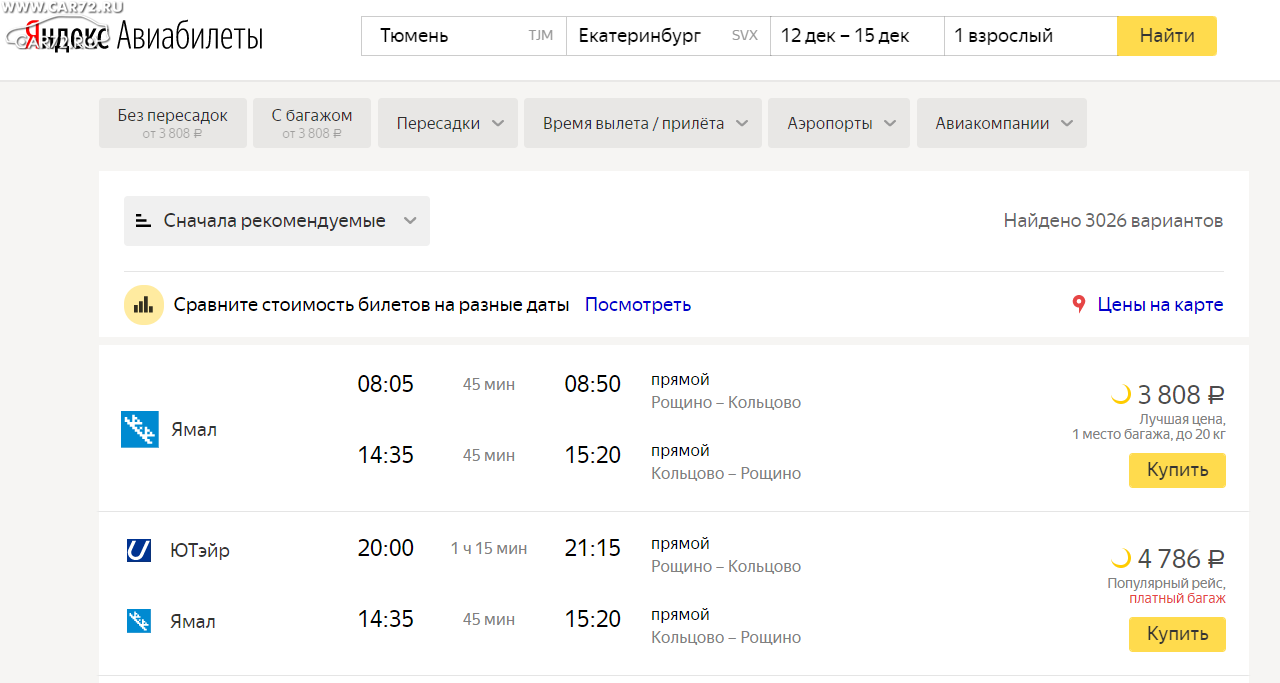Screen dimensions: 1280x683
Task: Click the moon icon next to 3 808 ₽
Action: 1121,394
